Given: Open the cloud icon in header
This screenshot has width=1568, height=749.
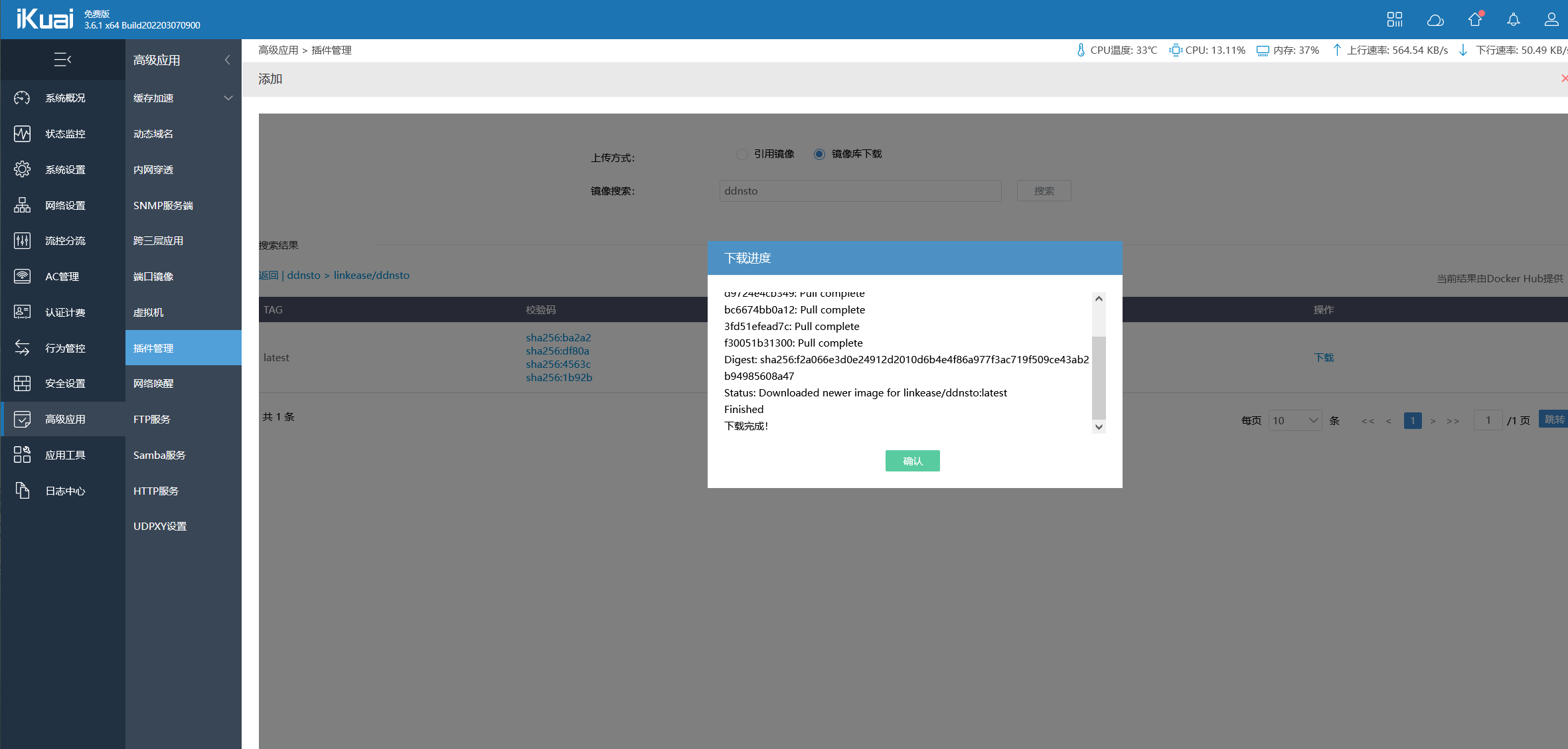Looking at the screenshot, I should [1435, 20].
